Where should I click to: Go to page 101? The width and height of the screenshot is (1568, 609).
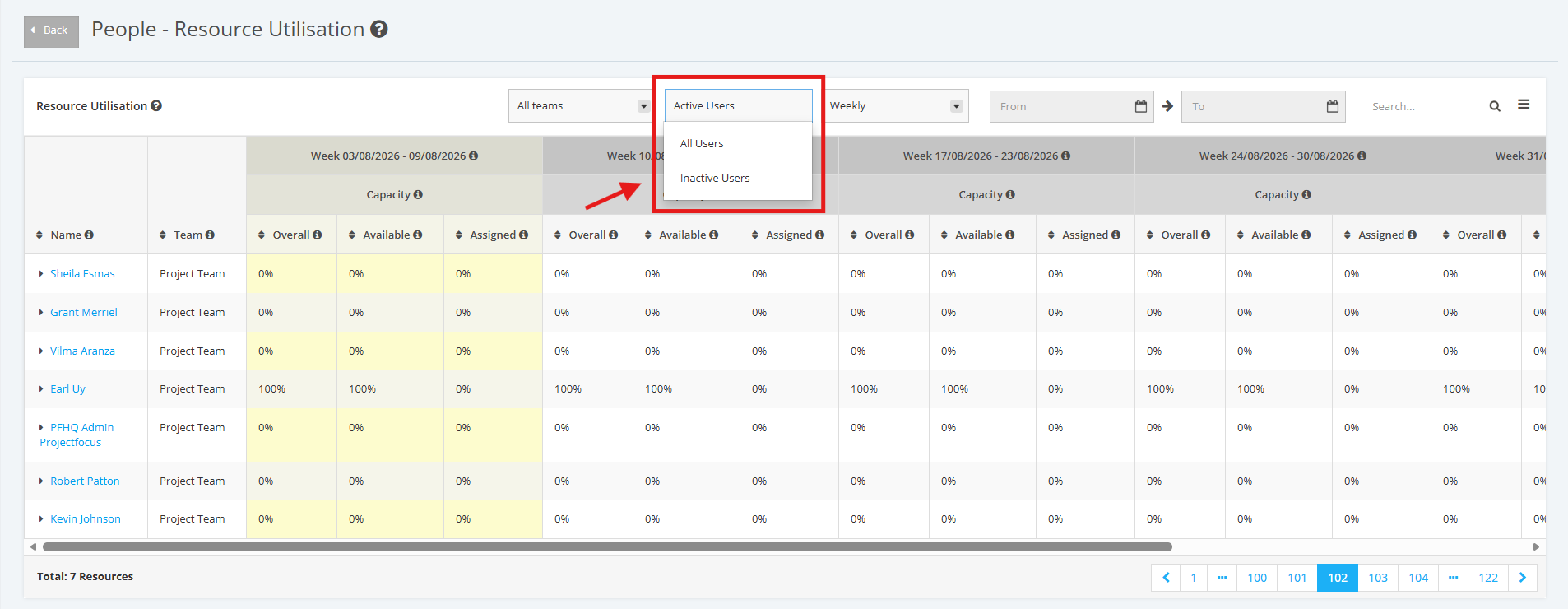point(1297,578)
